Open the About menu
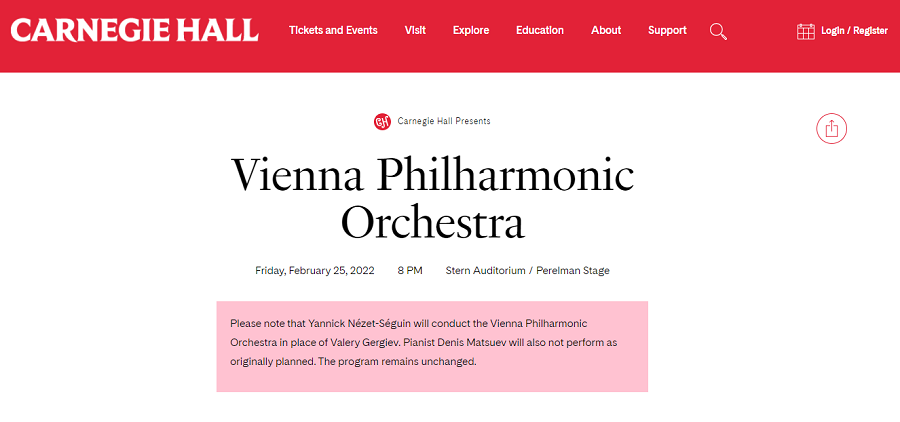The image size is (900, 422). click(606, 30)
